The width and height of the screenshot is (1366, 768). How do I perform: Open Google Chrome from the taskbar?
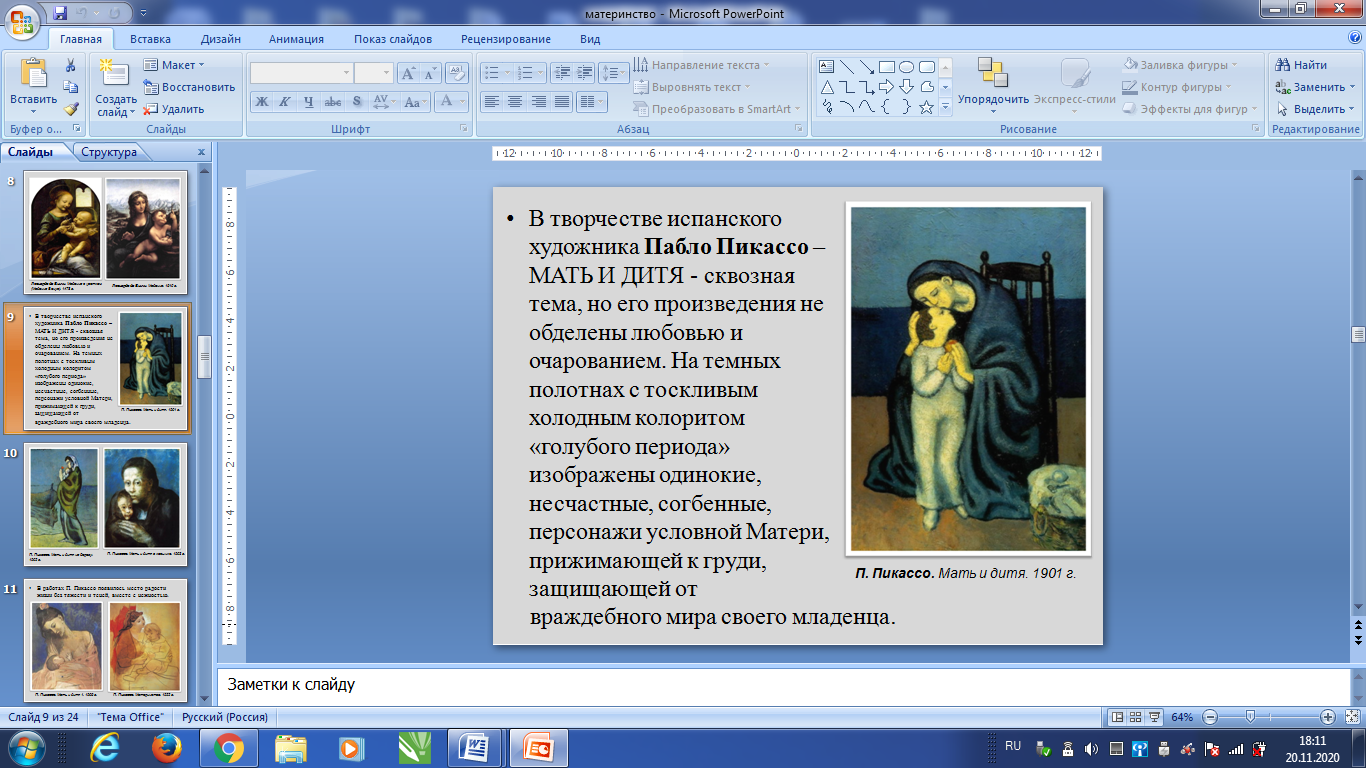tap(228, 748)
